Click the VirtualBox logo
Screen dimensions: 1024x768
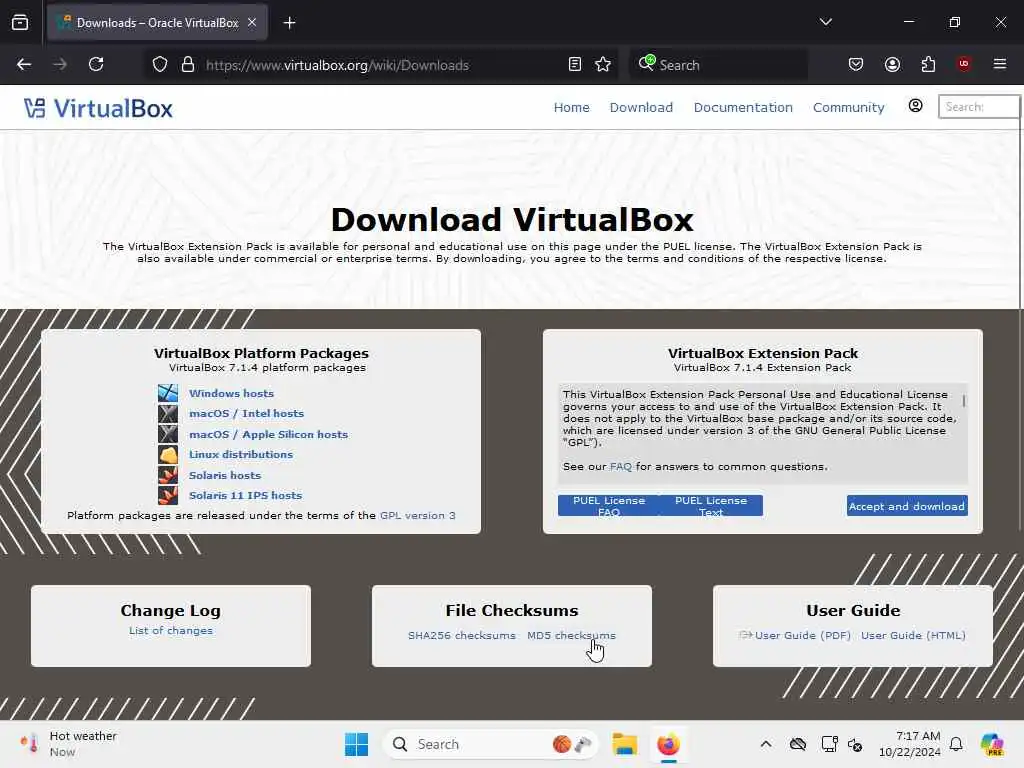tap(99, 108)
